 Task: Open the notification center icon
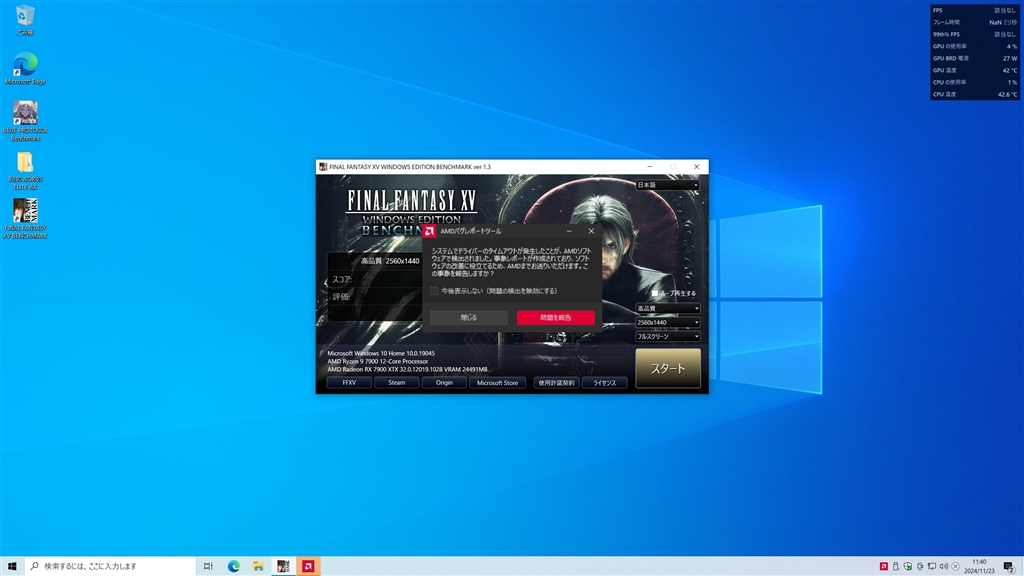[x=1009, y=566]
